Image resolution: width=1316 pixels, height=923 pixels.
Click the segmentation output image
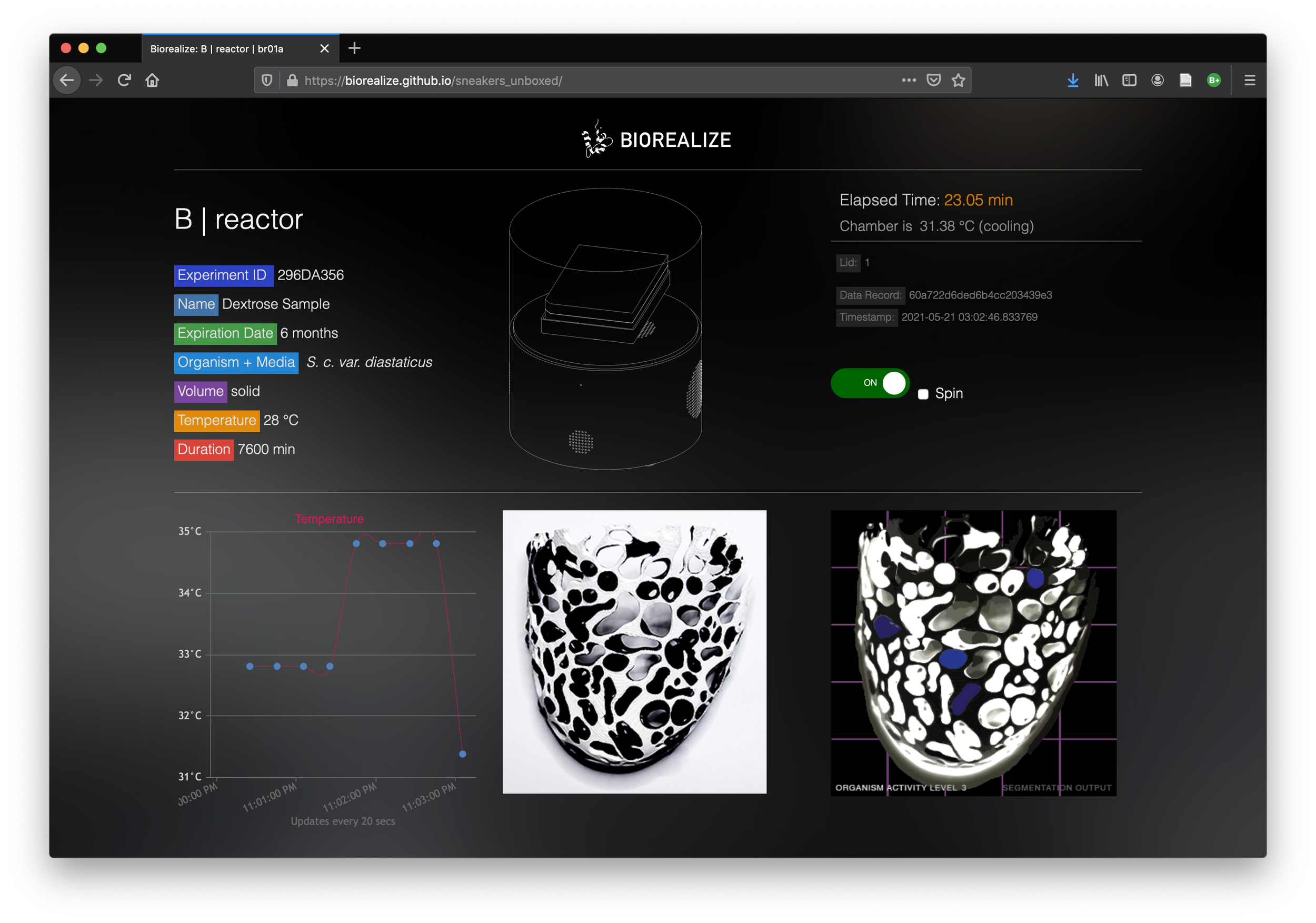click(x=973, y=652)
